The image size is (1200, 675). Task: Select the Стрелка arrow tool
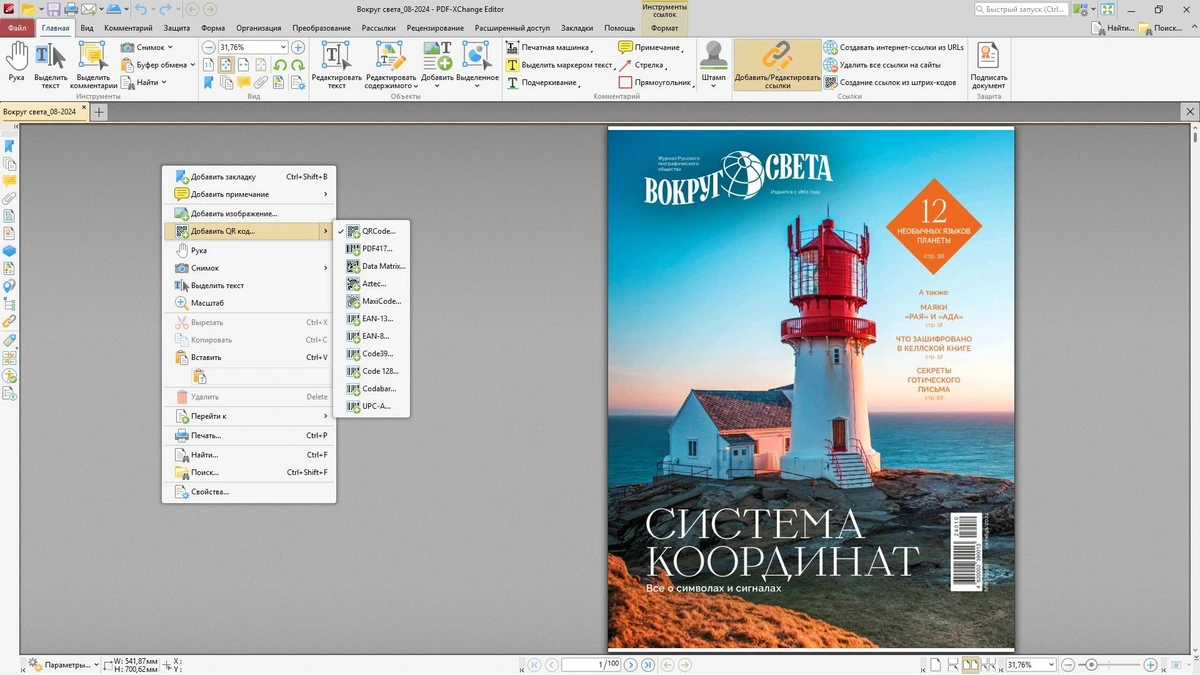click(643, 65)
